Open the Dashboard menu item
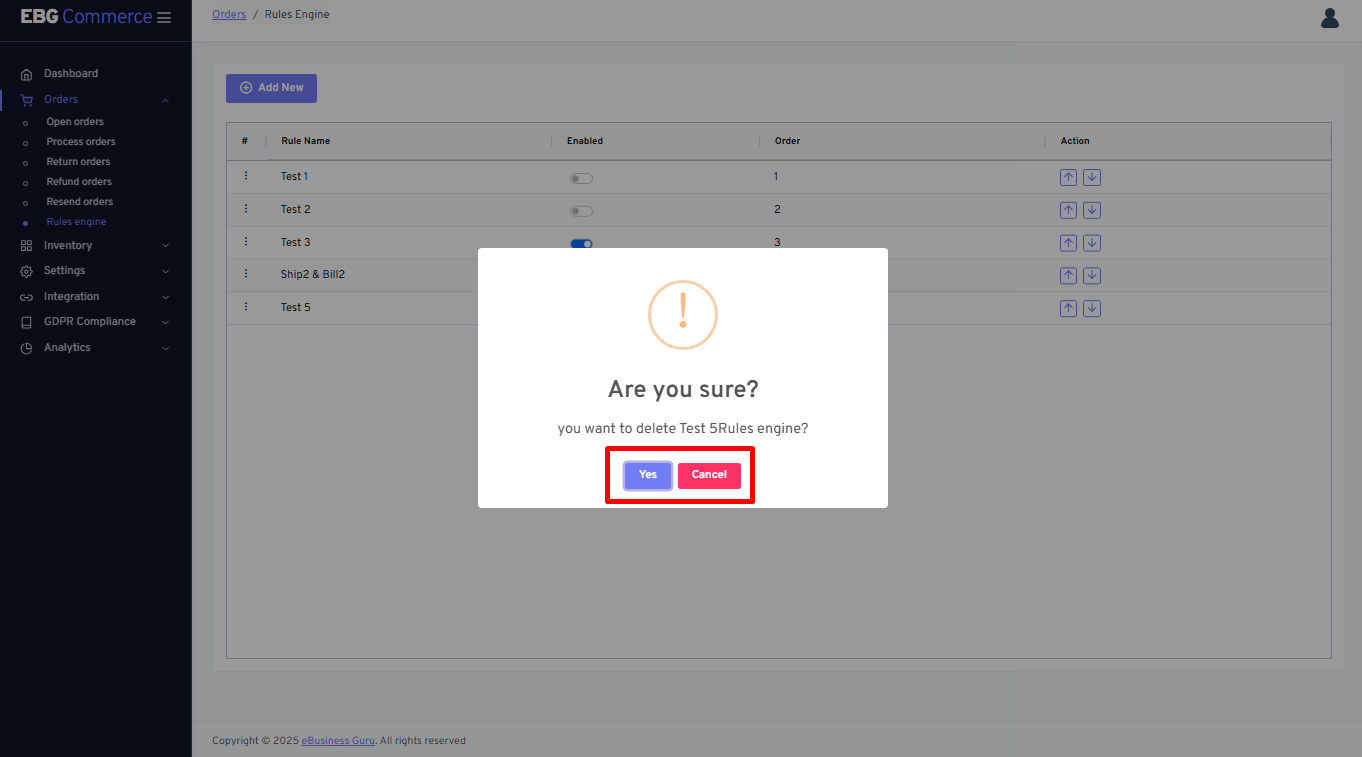 70,74
